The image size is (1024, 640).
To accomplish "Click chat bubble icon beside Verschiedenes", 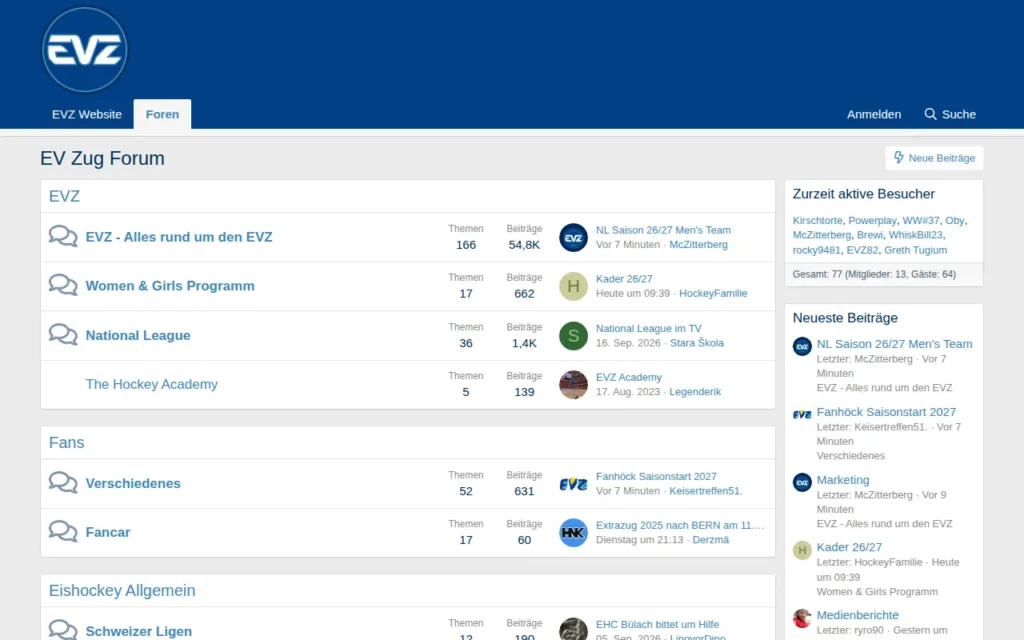I will point(63,483).
